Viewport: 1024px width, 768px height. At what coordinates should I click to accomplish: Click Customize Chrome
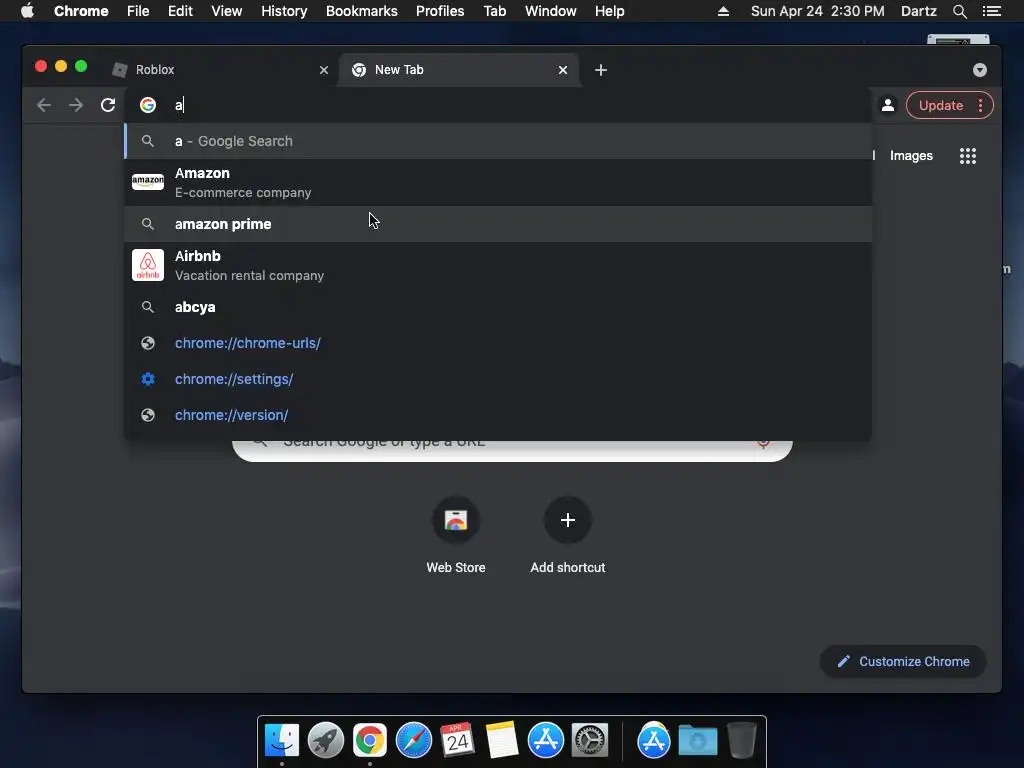pyautogui.click(x=903, y=662)
